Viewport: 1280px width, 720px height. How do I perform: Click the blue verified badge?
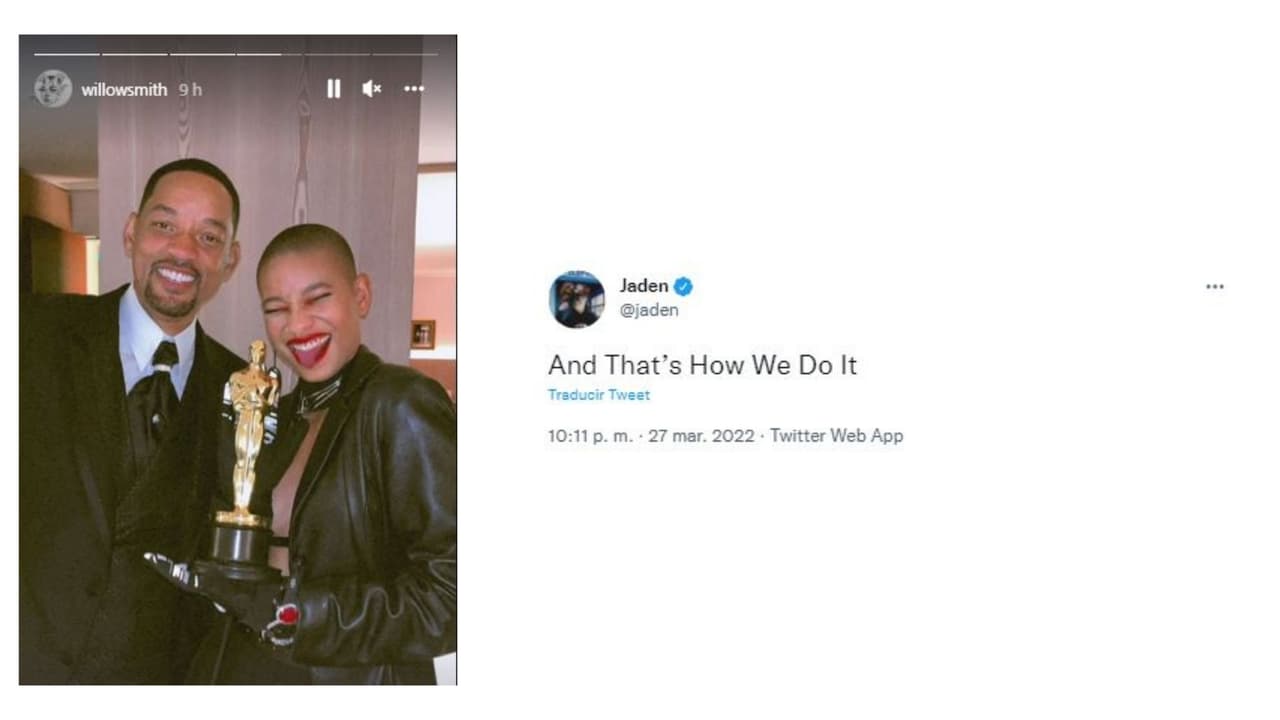click(x=683, y=287)
